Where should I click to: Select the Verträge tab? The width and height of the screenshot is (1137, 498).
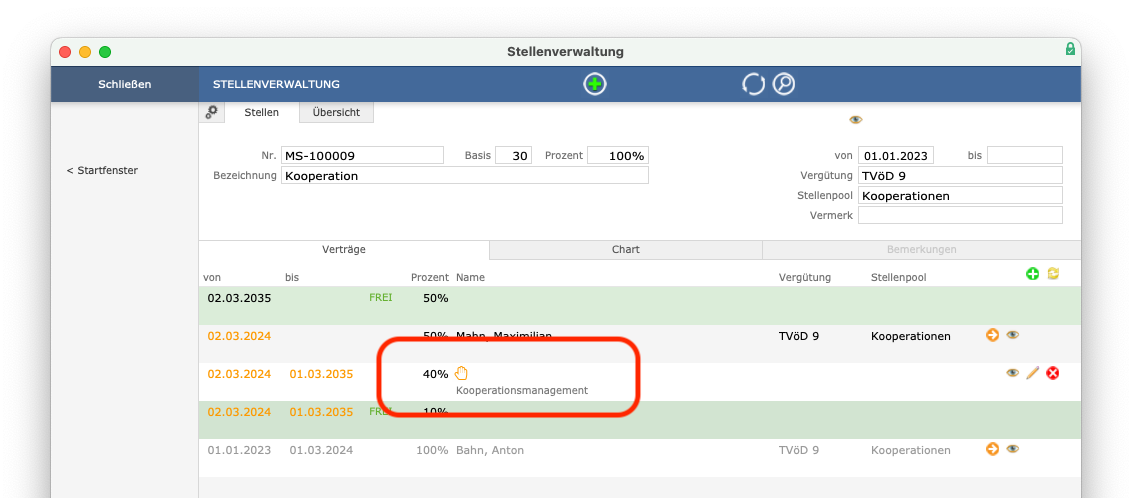344,249
